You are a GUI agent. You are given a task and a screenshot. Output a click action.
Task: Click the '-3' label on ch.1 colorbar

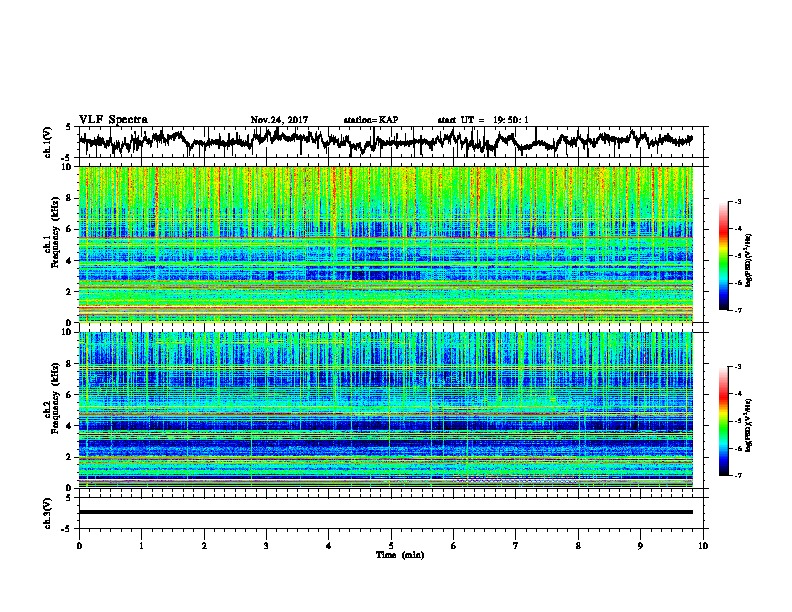pos(737,201)
